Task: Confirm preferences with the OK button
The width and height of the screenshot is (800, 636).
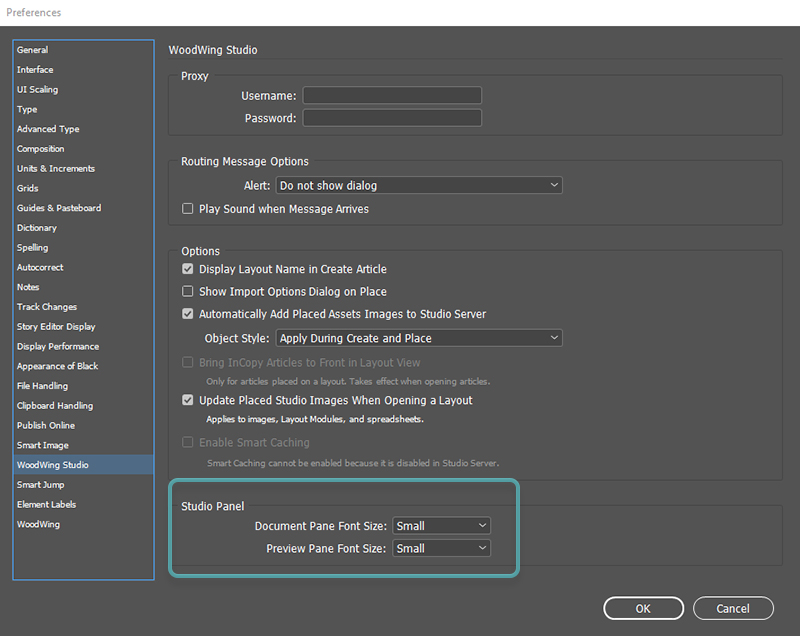Action: pos(643,608)
